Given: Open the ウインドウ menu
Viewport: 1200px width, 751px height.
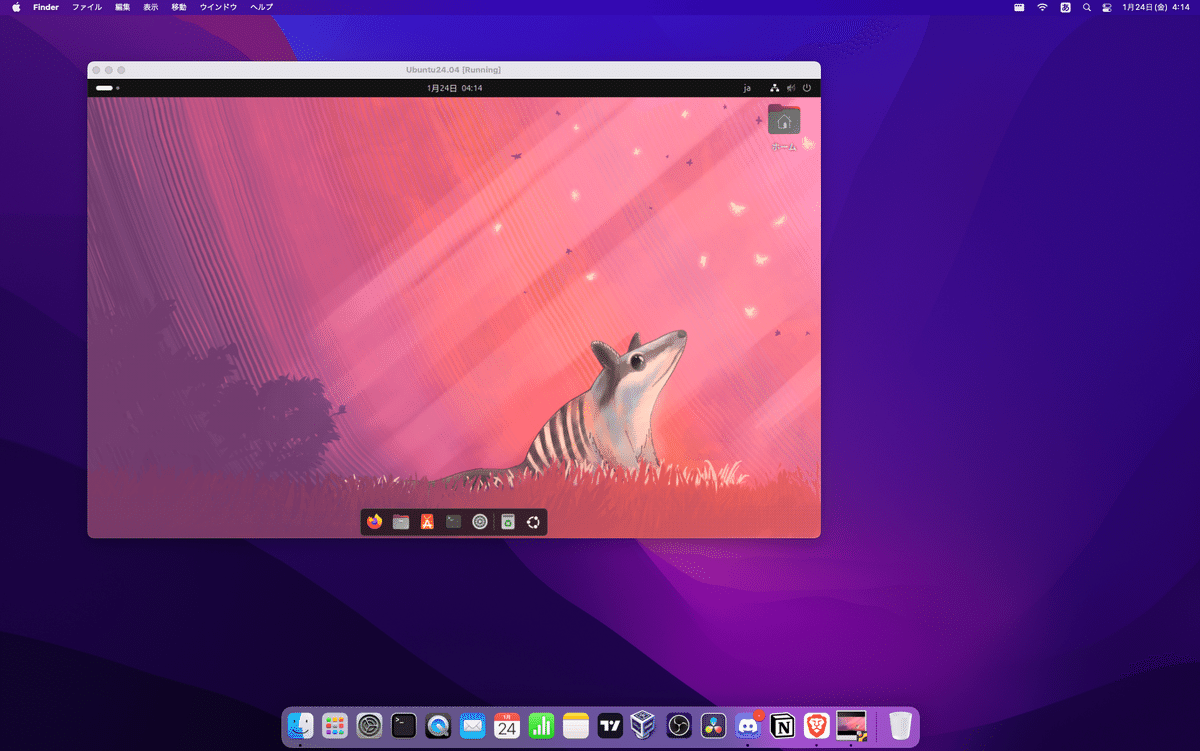Looking at the screenshot, I should tap(218, 7).
